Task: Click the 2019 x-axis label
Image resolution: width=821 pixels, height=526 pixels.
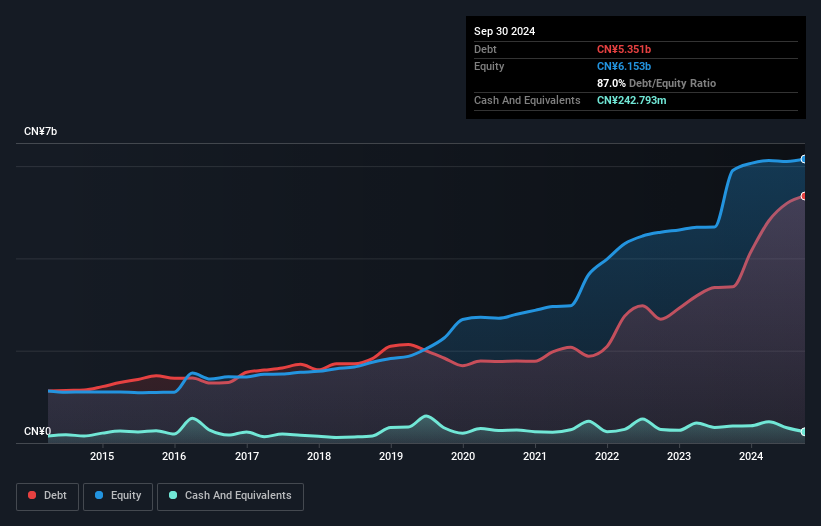Action: click(x=391, y=456)
